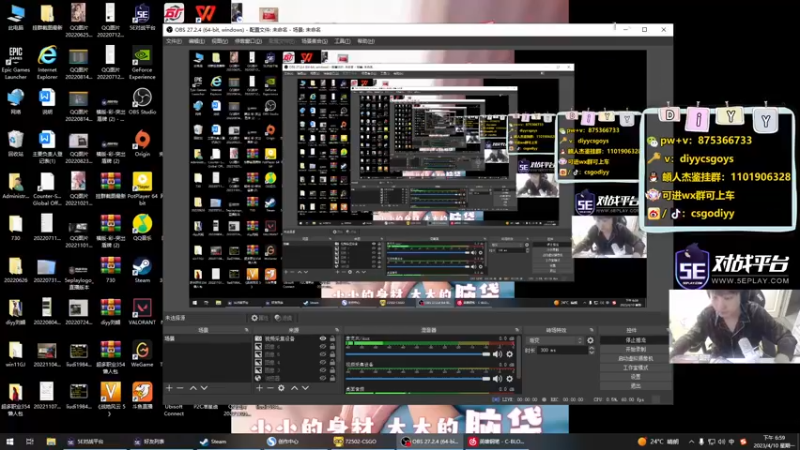
Task: Click the 开始录制 start recording button
Action: [635, 349]
